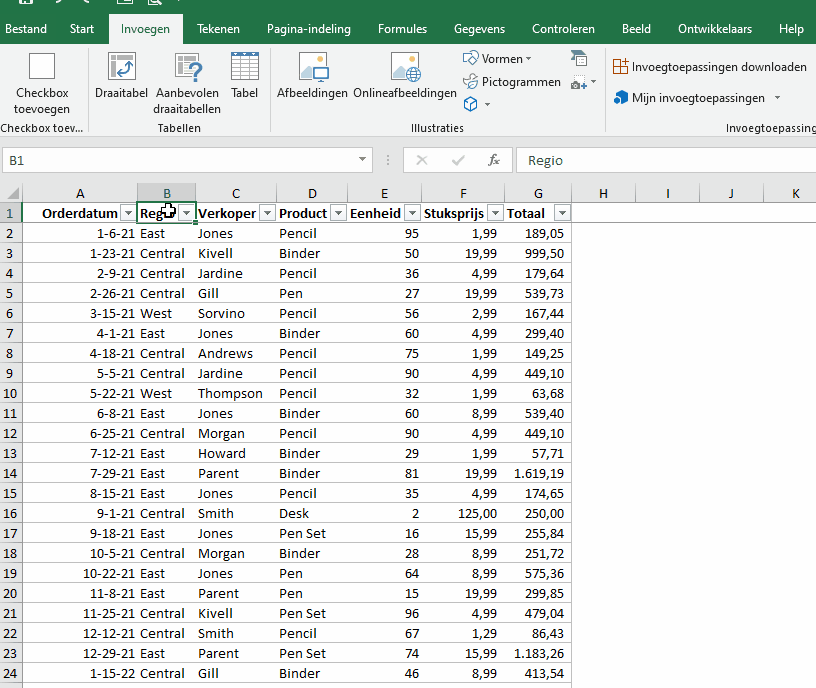Open the Stuksprijs filter dropdown
Viewport: 816px width, 688px height.
[495, 213]
